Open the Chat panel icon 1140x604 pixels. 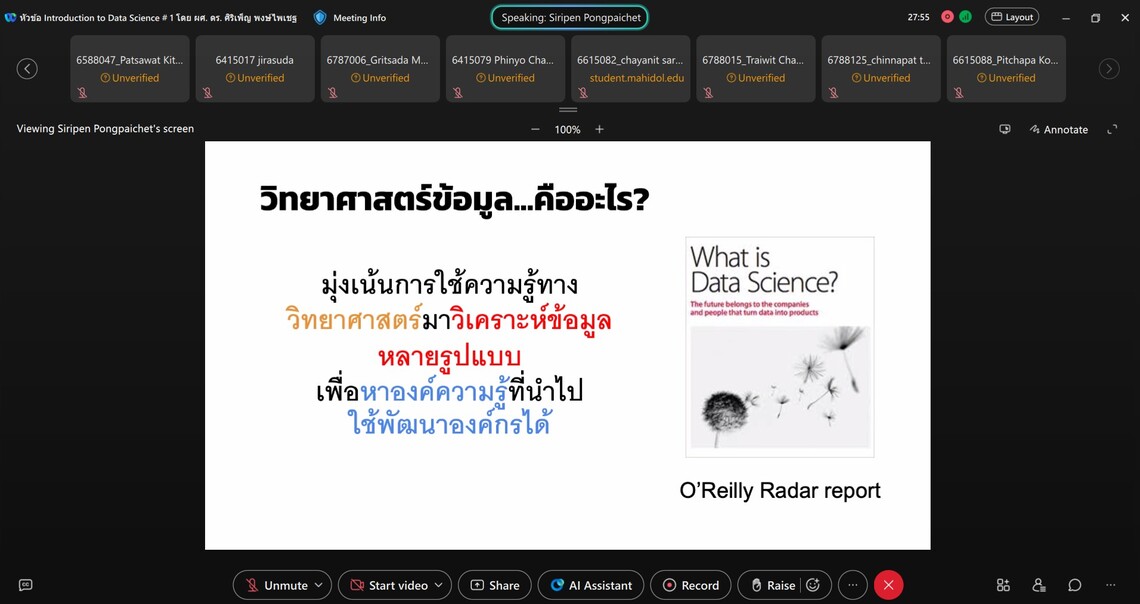pyautogui.click(x=1075, y=585)
